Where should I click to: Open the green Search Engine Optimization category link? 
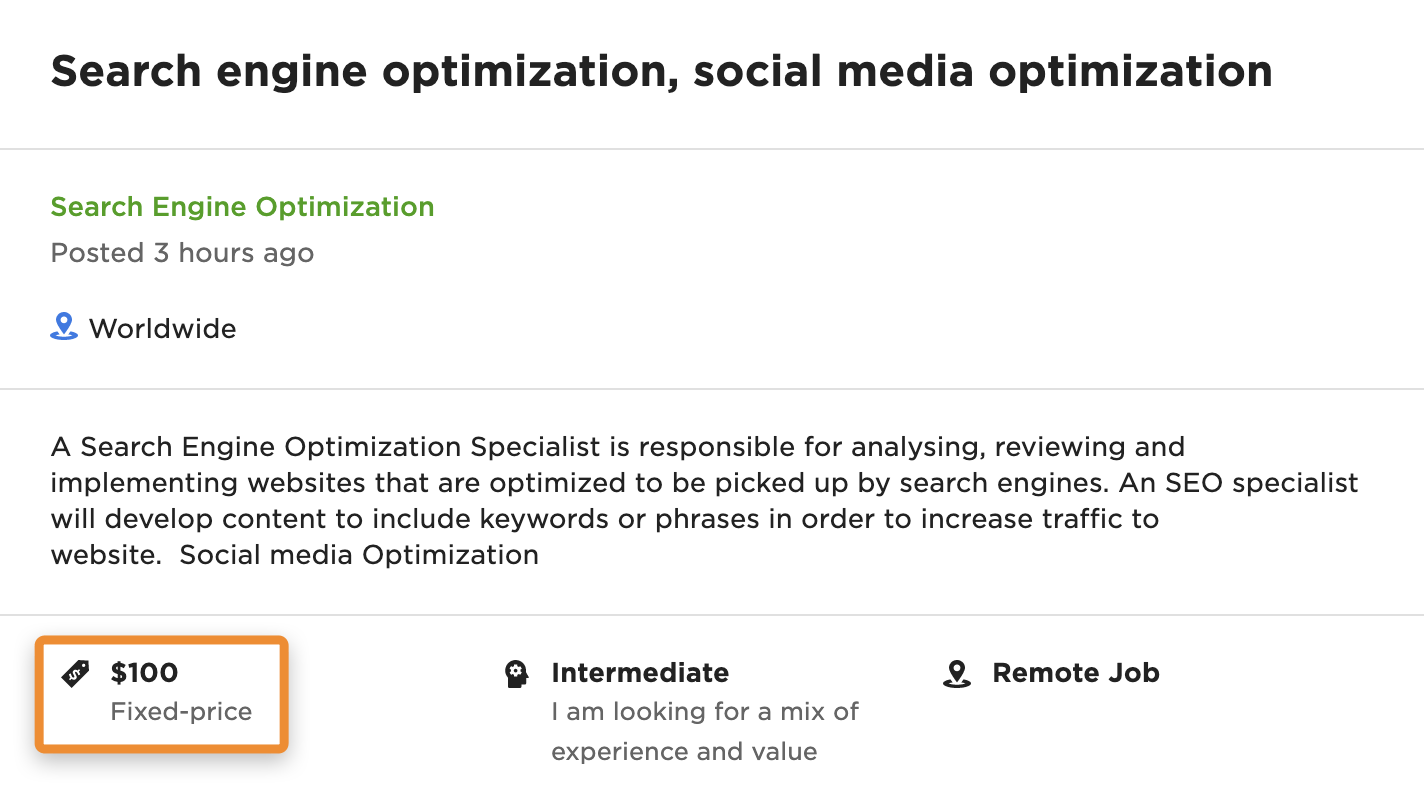242,207
